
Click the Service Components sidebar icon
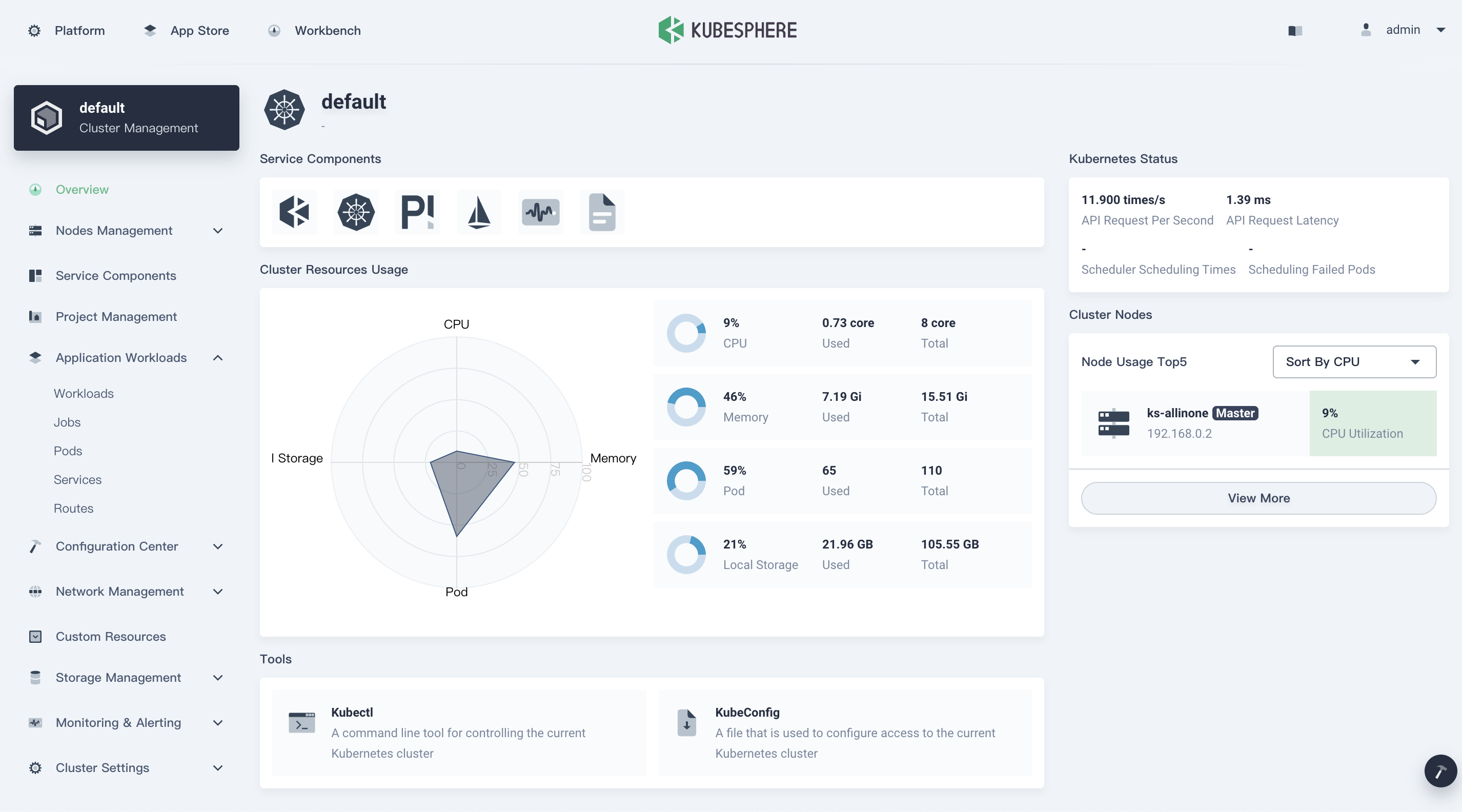pos(35,276)
